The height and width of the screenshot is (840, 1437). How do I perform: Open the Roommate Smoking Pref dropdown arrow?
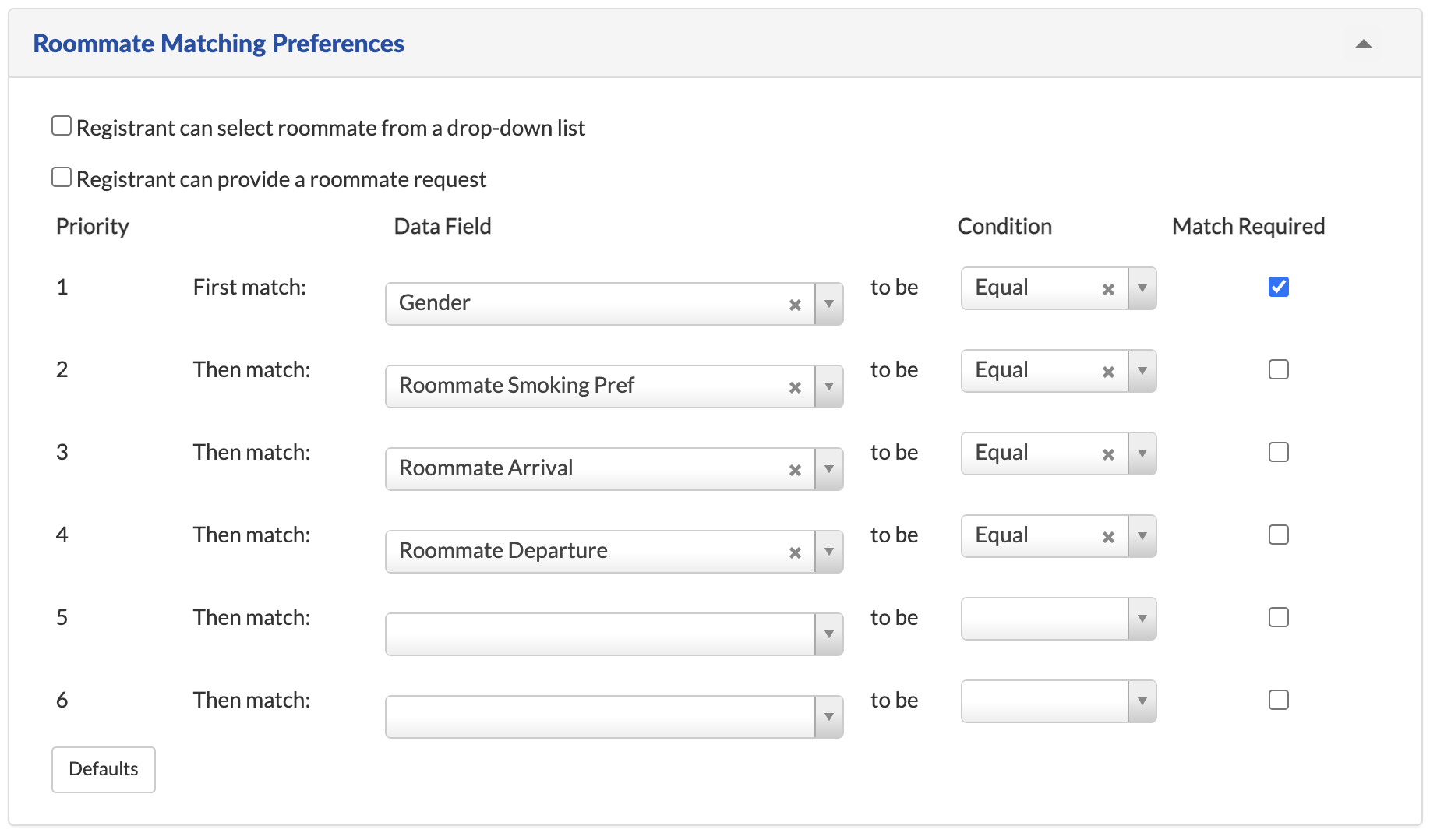(829, 386)
